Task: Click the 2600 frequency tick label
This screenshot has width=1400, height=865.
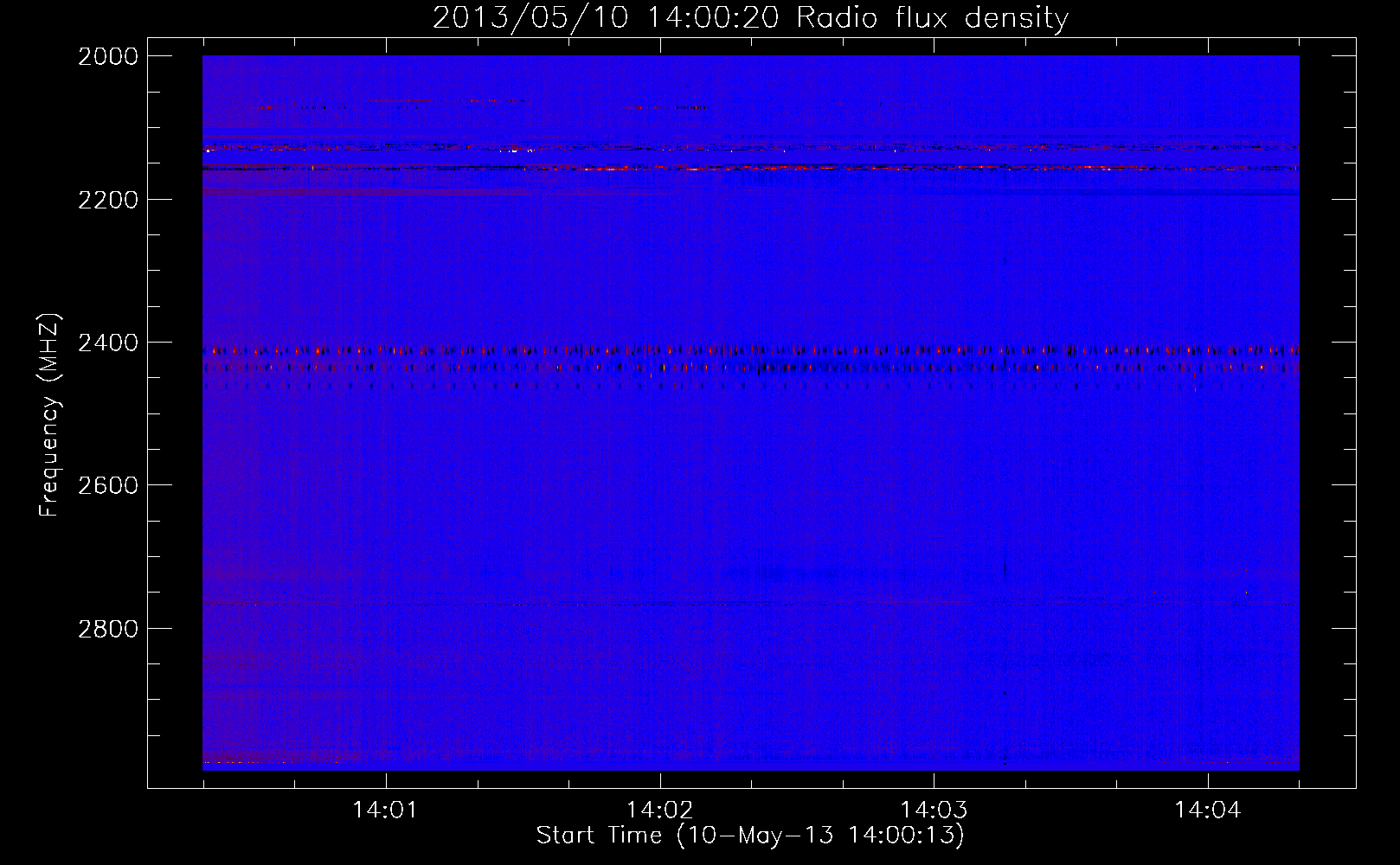Action: (108, 485)
